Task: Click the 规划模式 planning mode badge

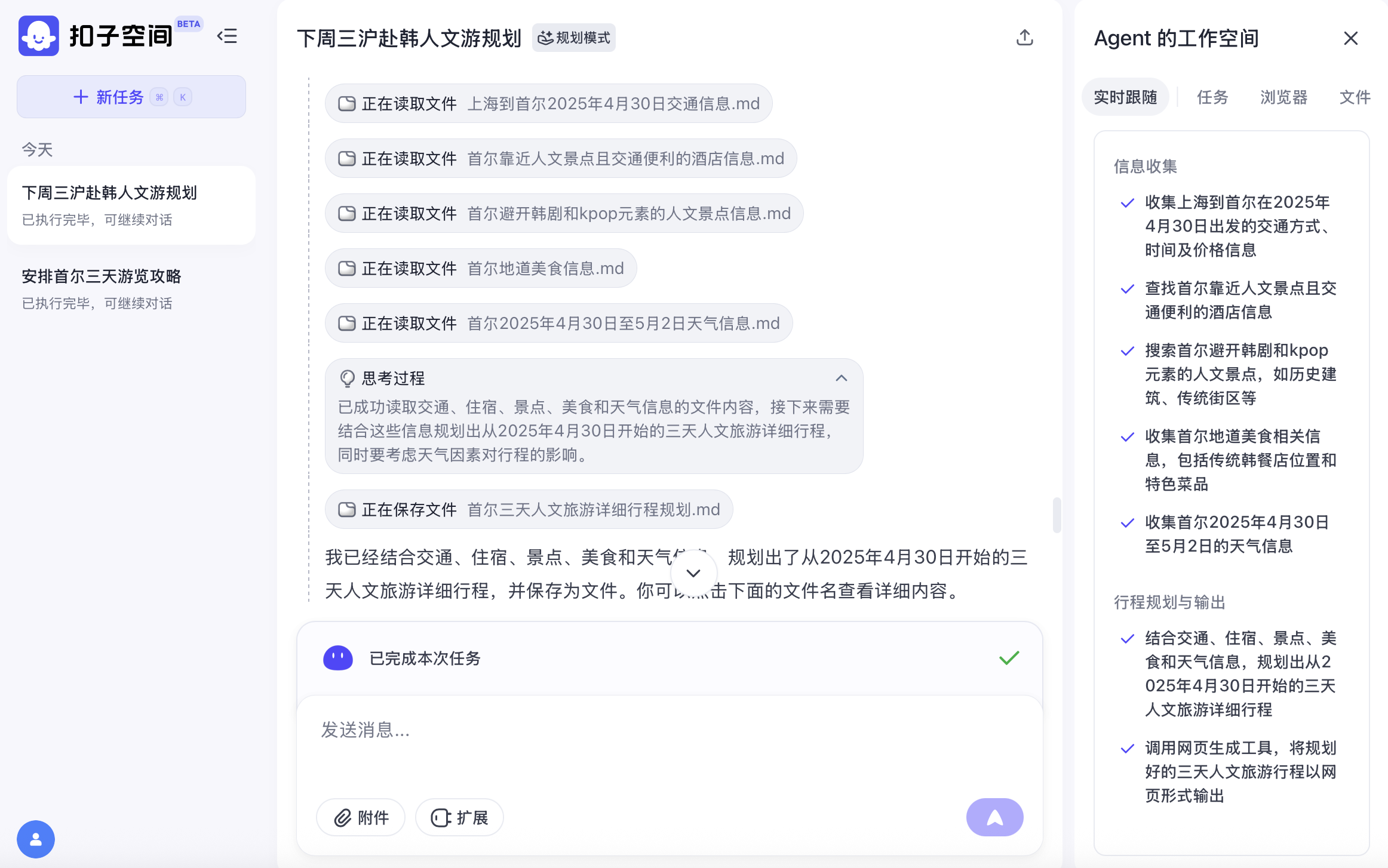Action: [x=574, y=38]
